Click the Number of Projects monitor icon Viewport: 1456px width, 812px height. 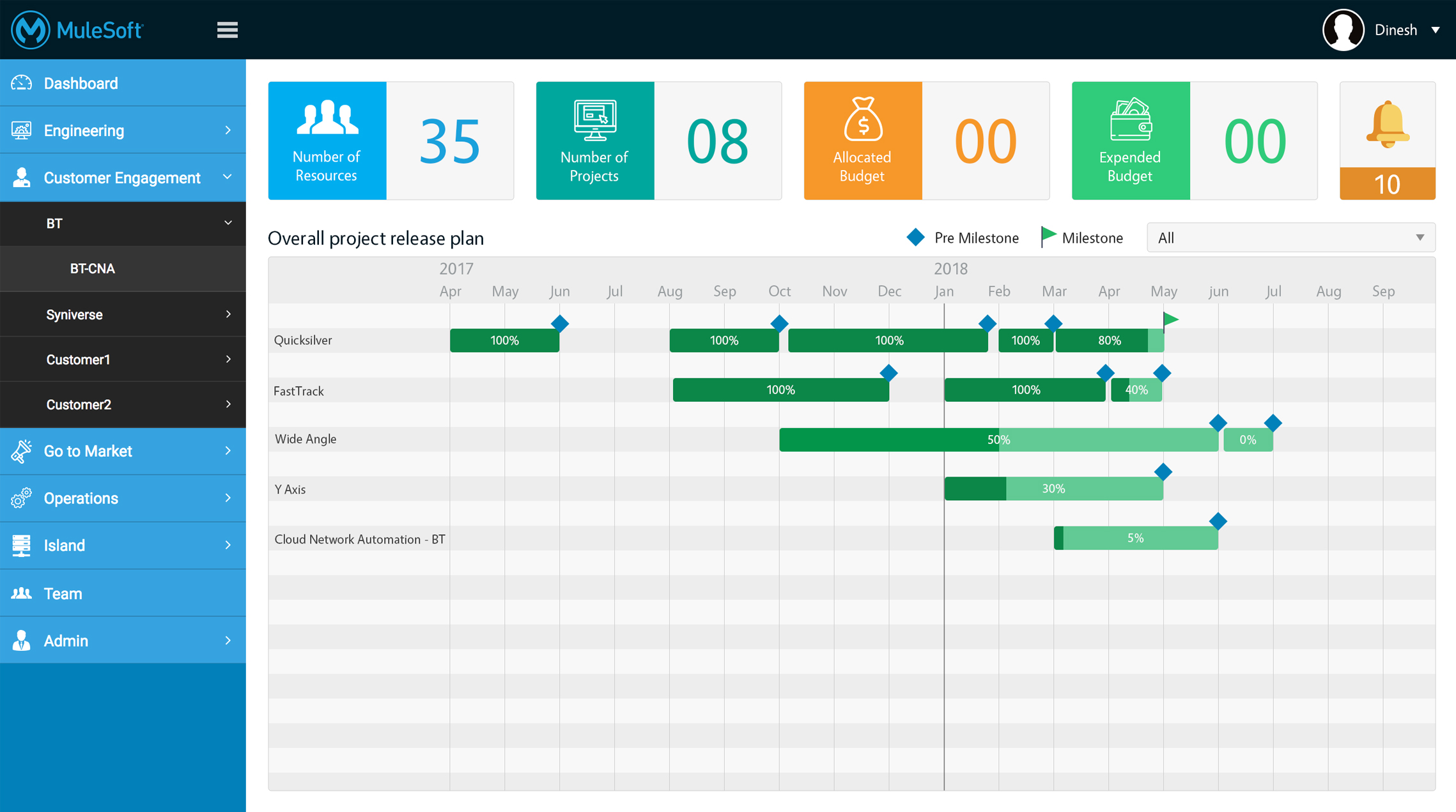click(594, 119)
